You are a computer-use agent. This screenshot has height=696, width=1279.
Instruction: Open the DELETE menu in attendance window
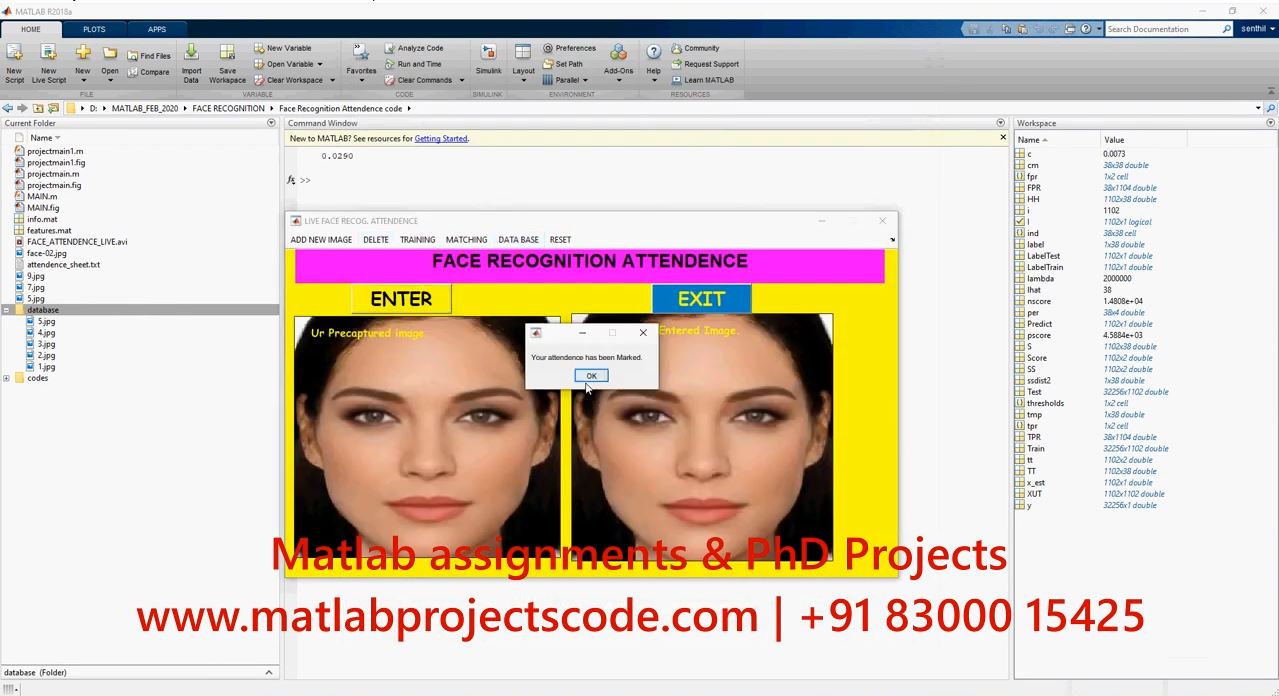376,240
